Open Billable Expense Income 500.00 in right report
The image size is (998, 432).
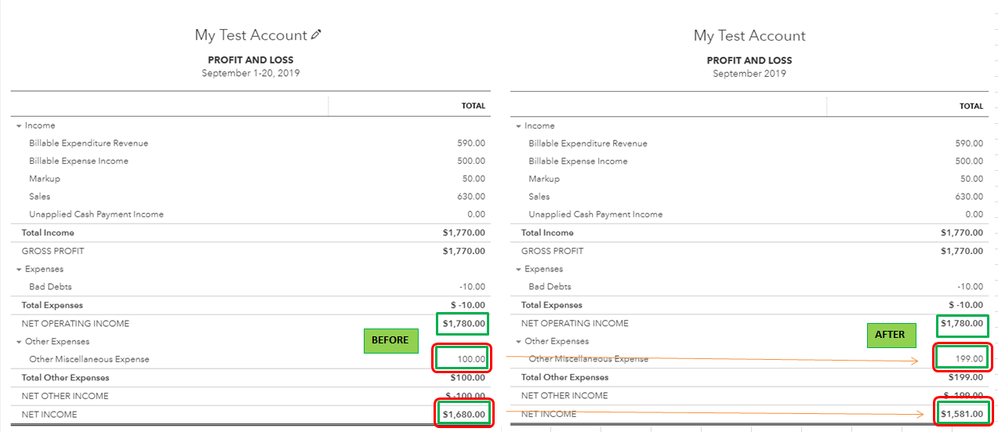tap(969, 161)
